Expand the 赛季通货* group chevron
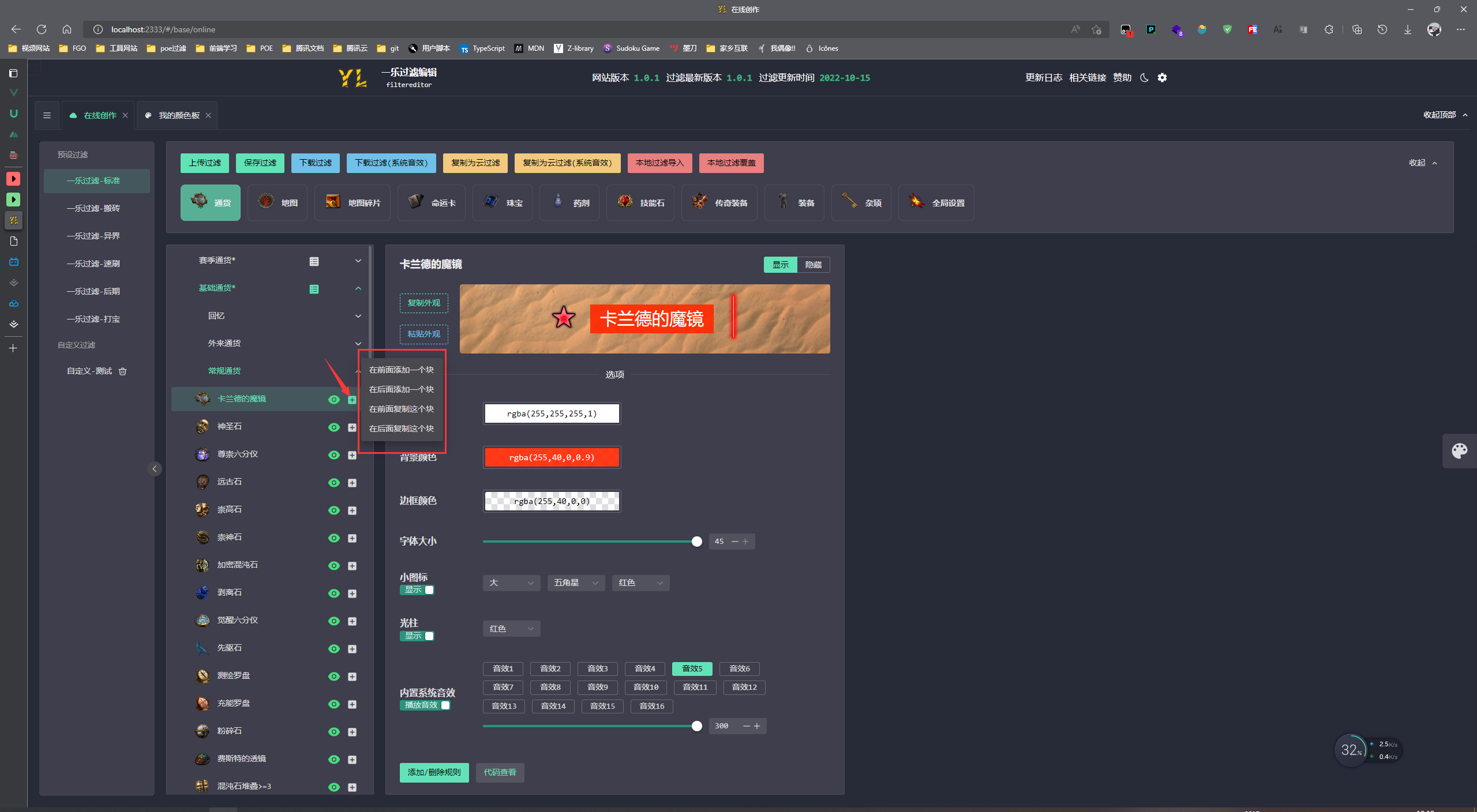The width and height of the screenshot is (1477, 812). pyautogui.click(x=358, y=261)
